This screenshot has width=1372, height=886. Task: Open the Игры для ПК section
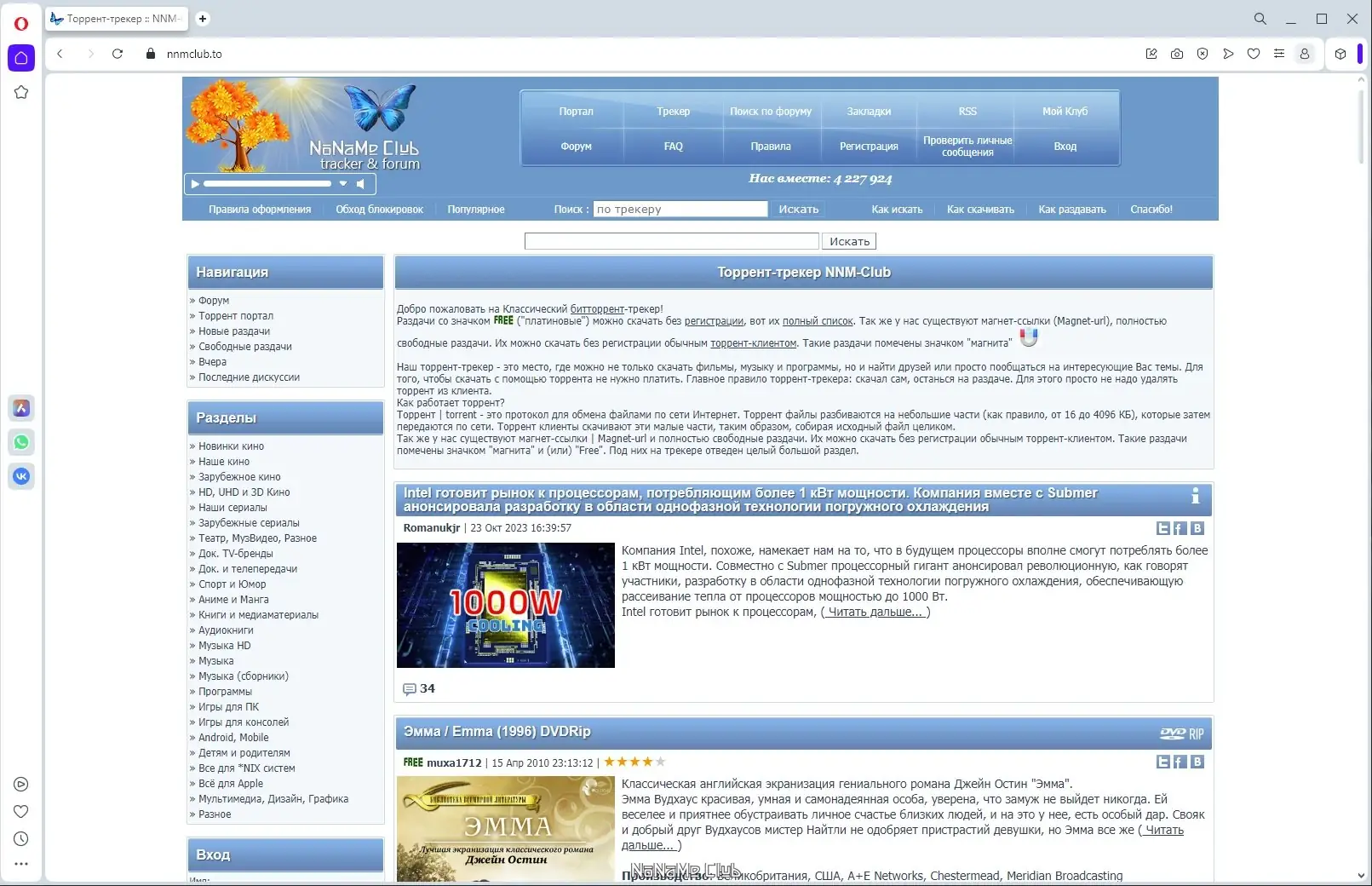click(228, 707)
